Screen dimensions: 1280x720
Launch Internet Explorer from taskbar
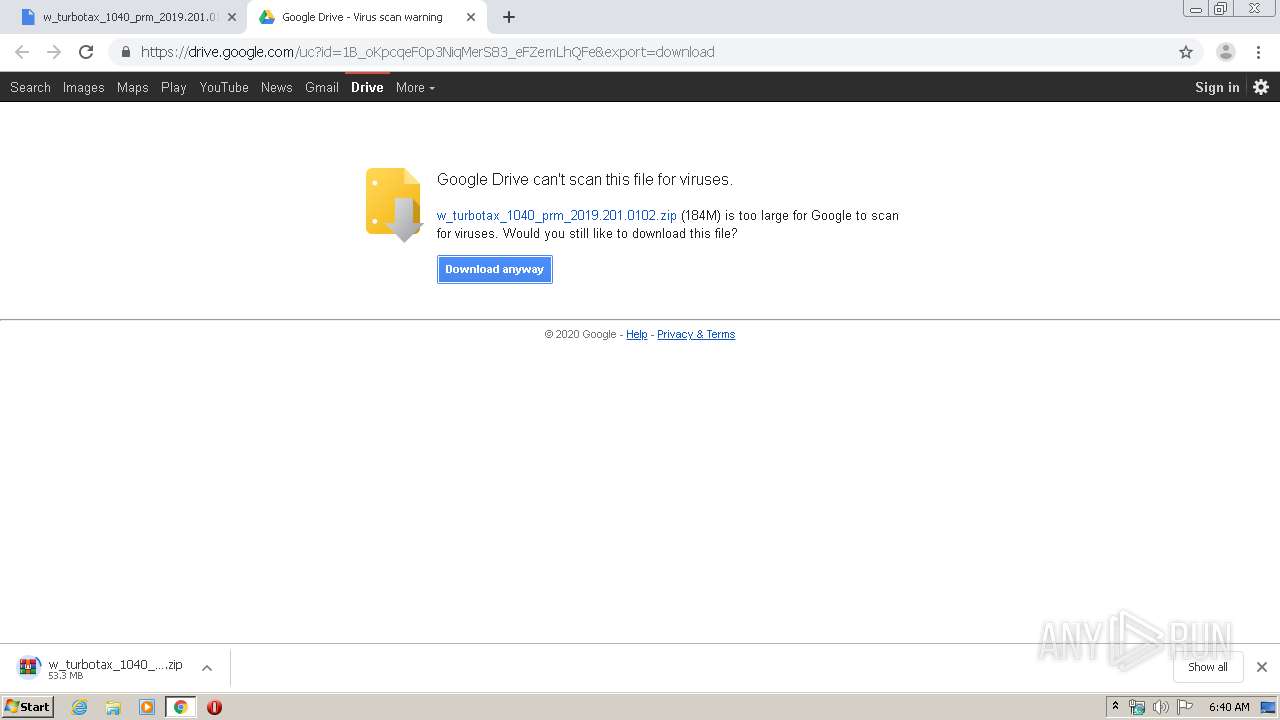click(x=79, y=707)
